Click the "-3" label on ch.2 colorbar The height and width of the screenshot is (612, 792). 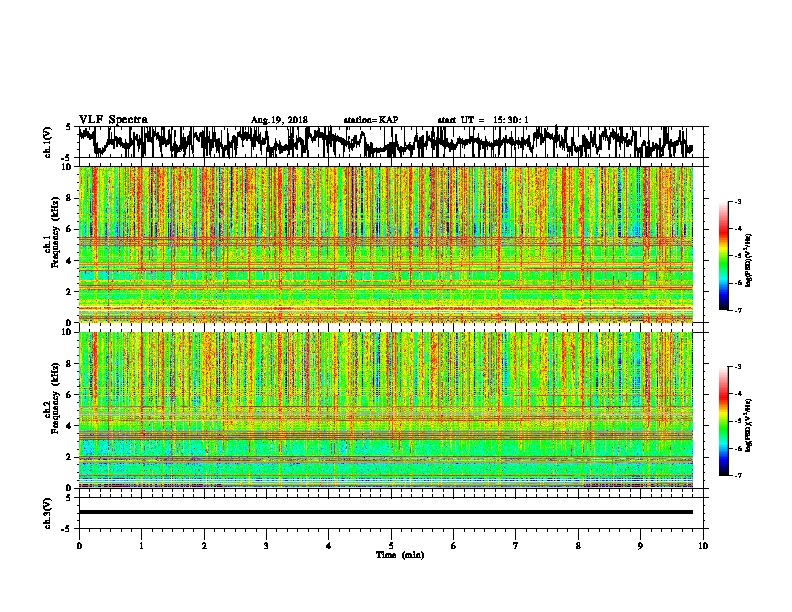point(738,367)
